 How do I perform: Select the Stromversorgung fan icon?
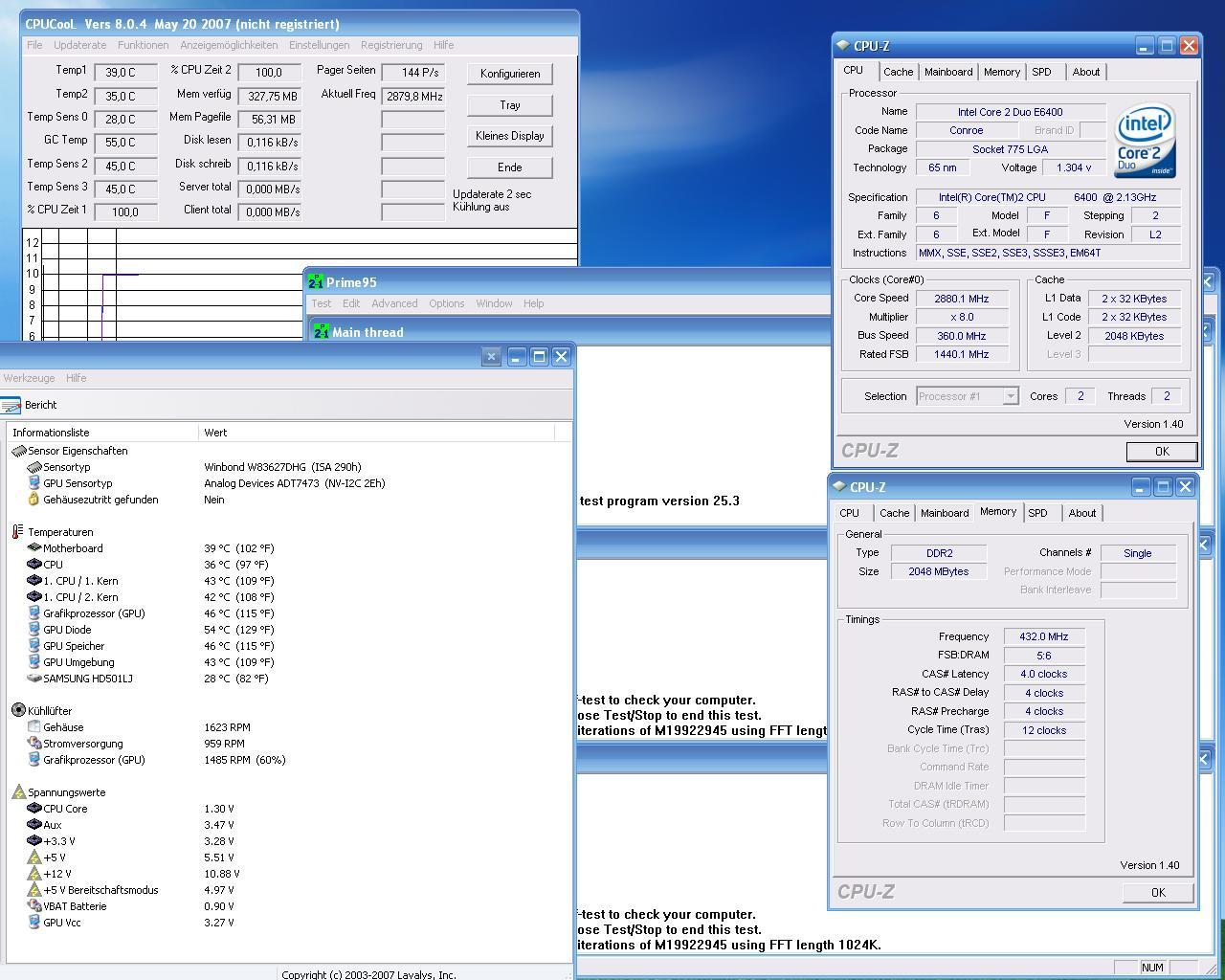pos(34,744)
